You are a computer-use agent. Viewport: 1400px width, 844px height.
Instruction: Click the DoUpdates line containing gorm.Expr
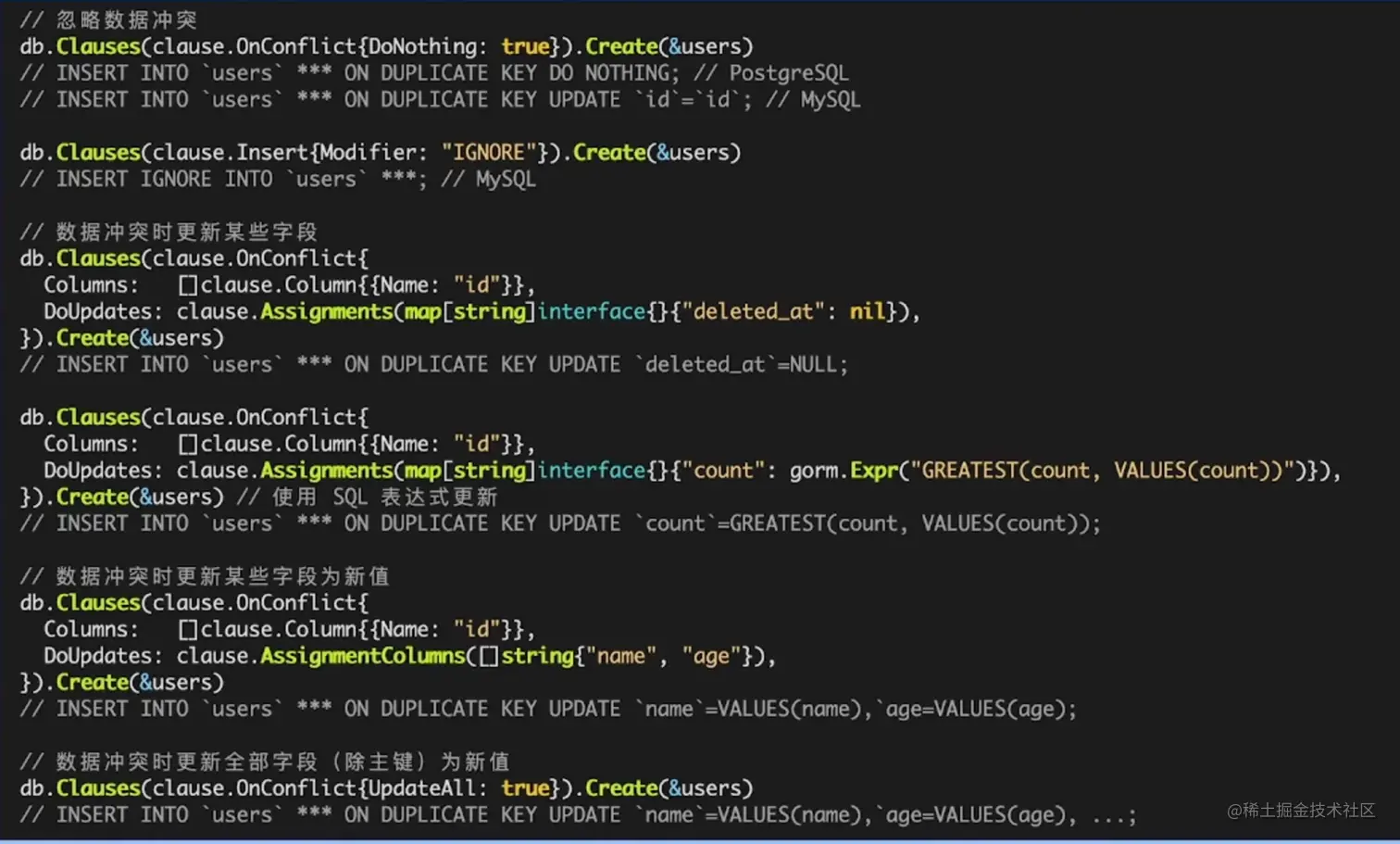point(692,471)
